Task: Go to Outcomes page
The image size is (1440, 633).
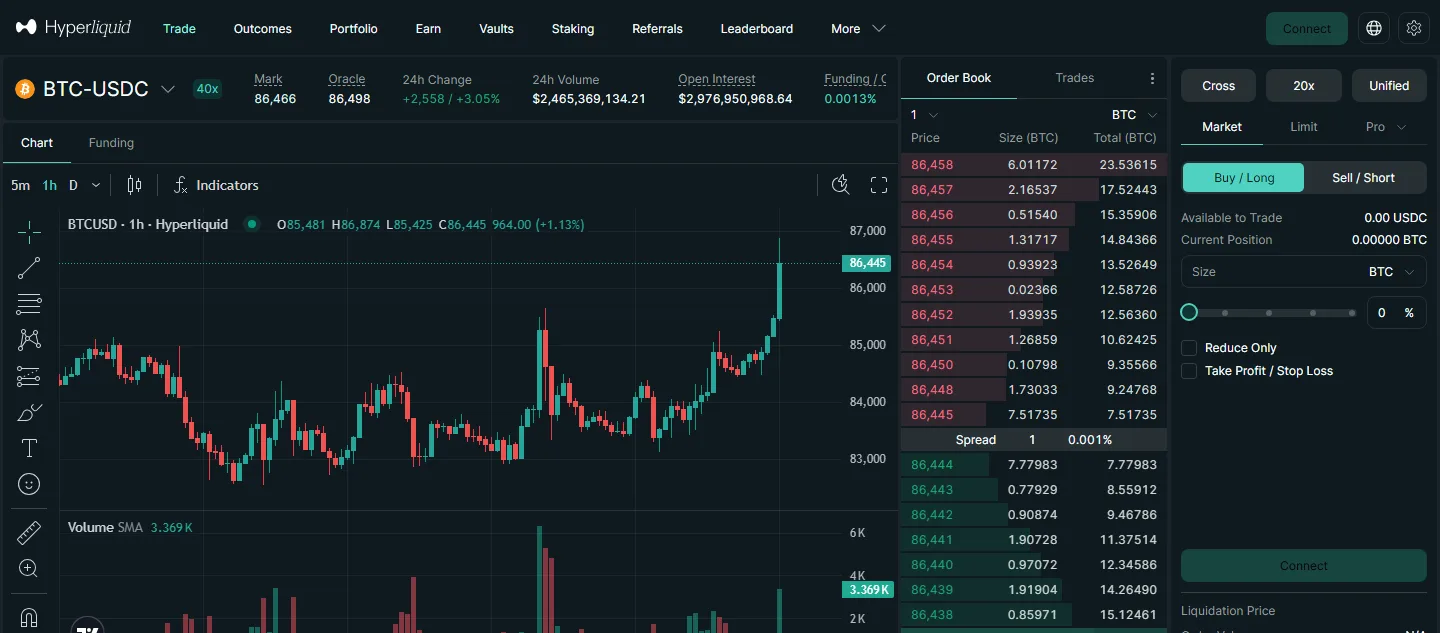Action: coord(263,29)
